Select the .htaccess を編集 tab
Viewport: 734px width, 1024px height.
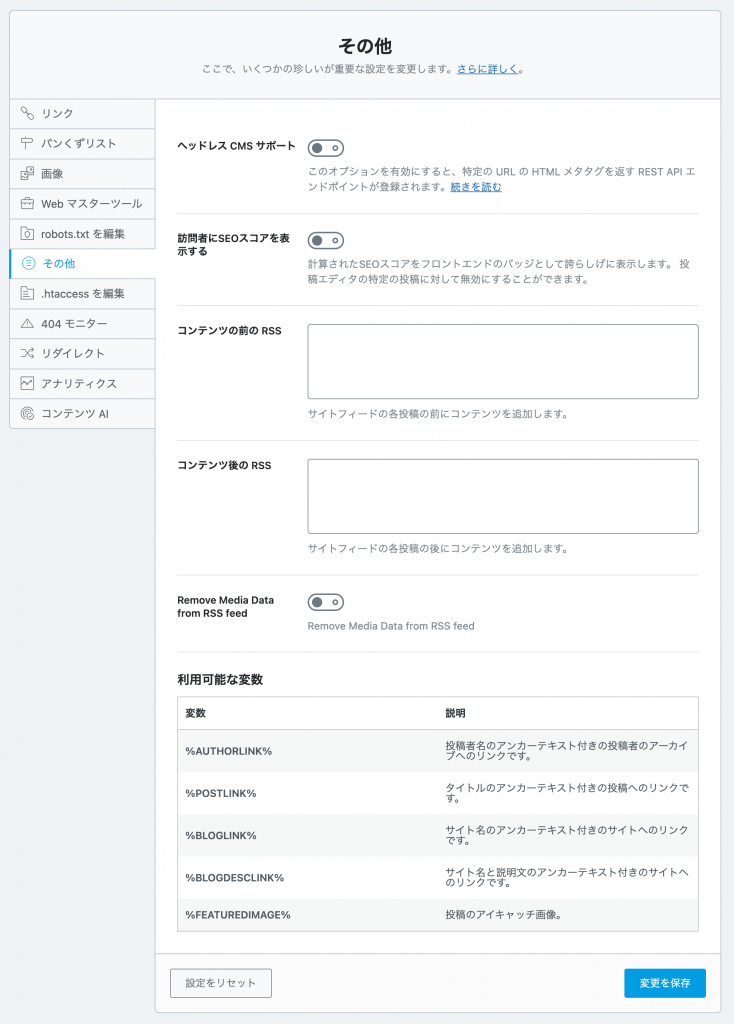(x=82, y=294)
